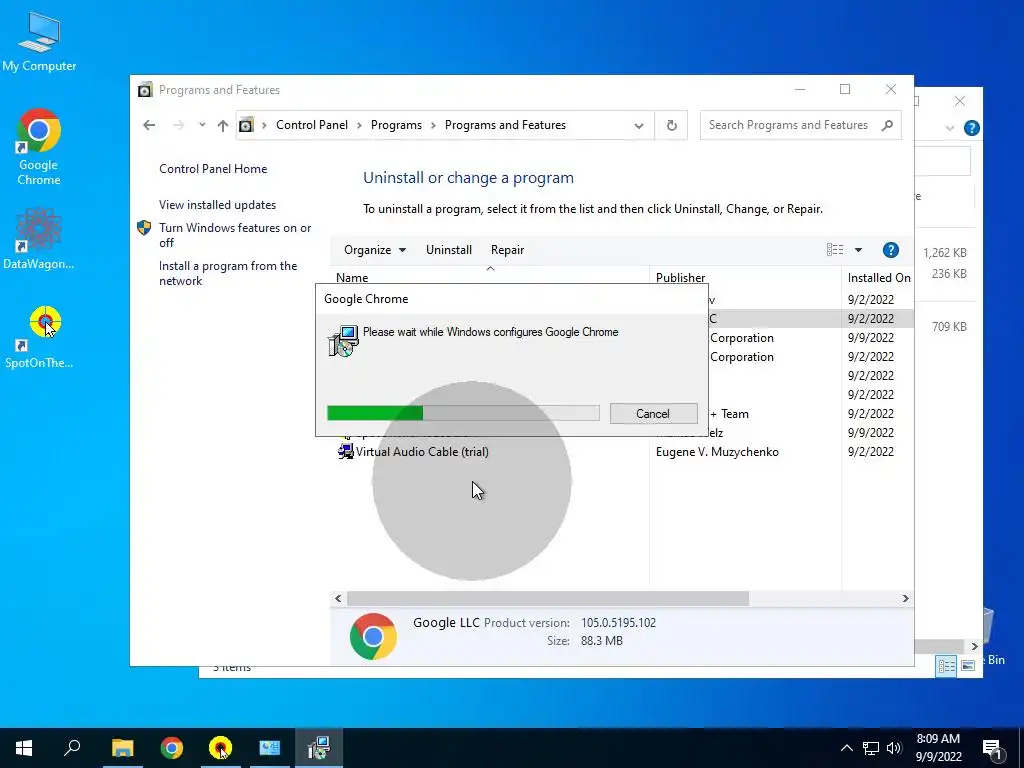Click the Repair toolbar command
The width and height of the screenshot is (1024, 768).
point(507,250)
